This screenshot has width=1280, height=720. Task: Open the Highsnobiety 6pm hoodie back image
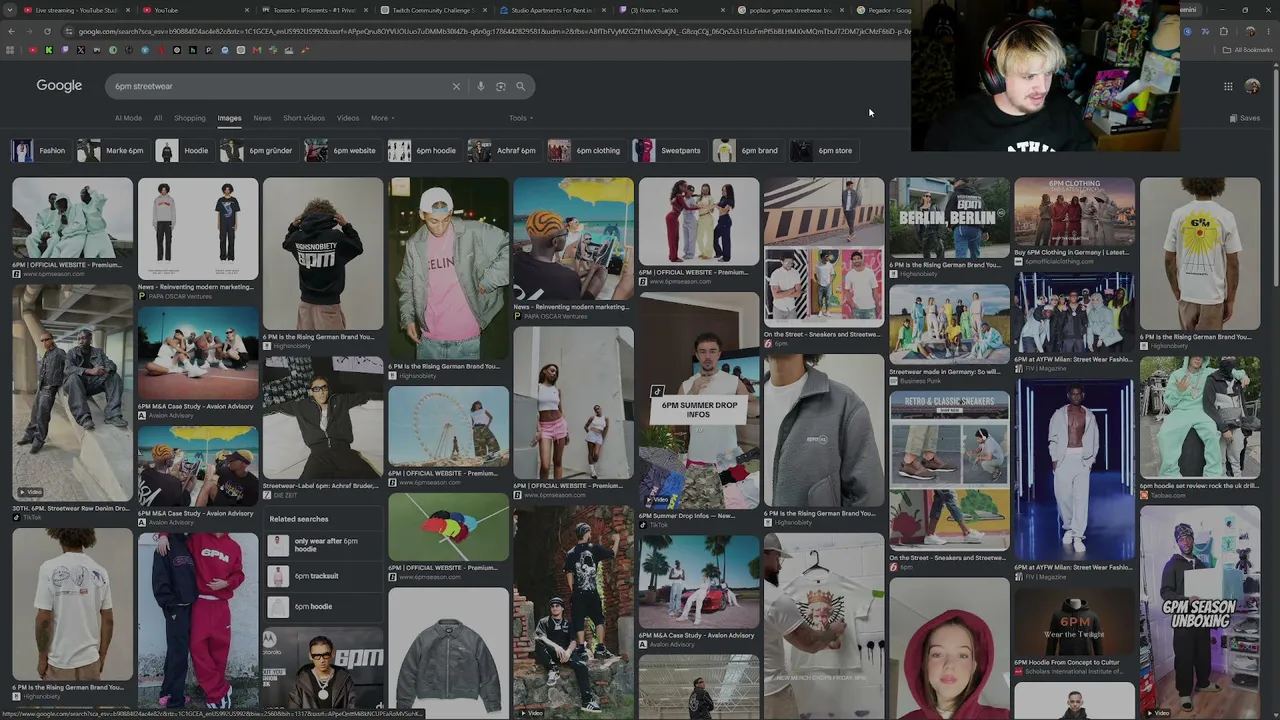(x=323, y=254)
